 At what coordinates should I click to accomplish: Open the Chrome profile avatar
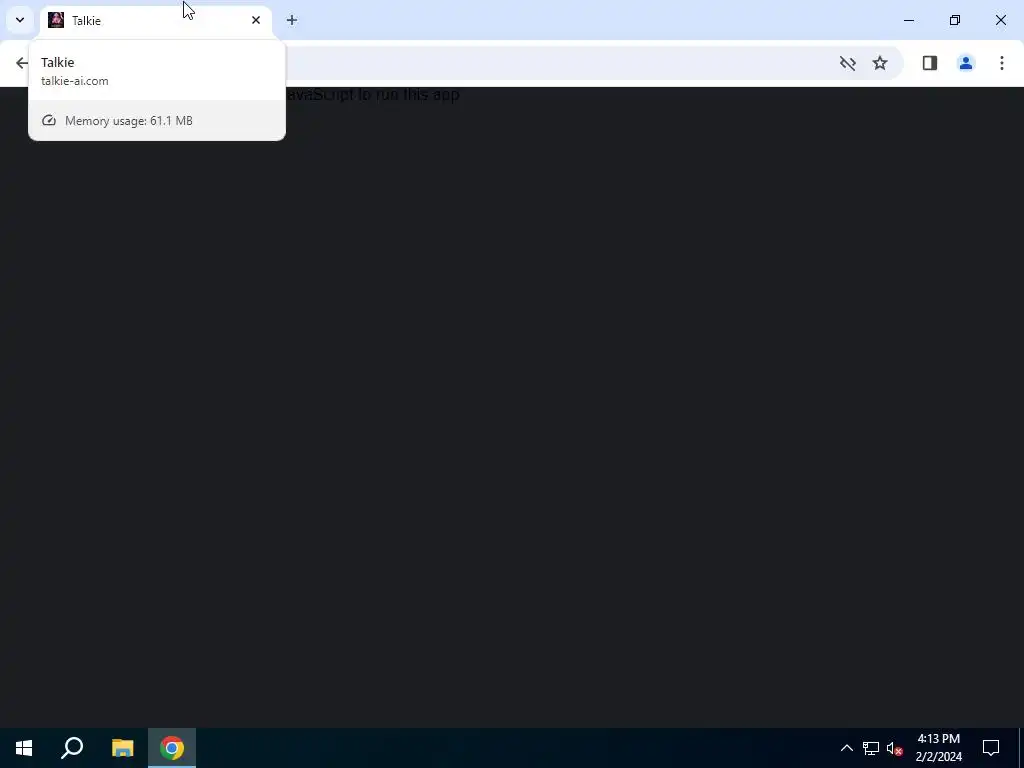coord(965,63)
